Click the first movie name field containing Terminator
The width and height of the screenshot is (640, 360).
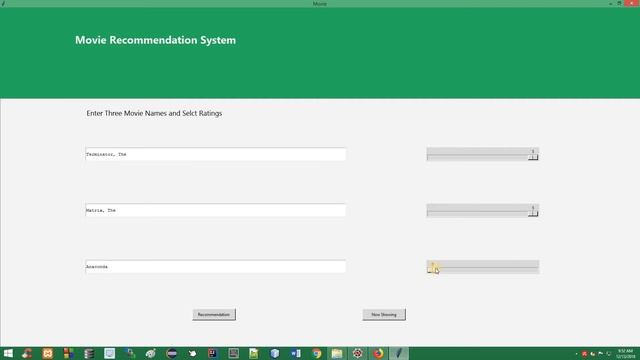(x=216, y=154)
